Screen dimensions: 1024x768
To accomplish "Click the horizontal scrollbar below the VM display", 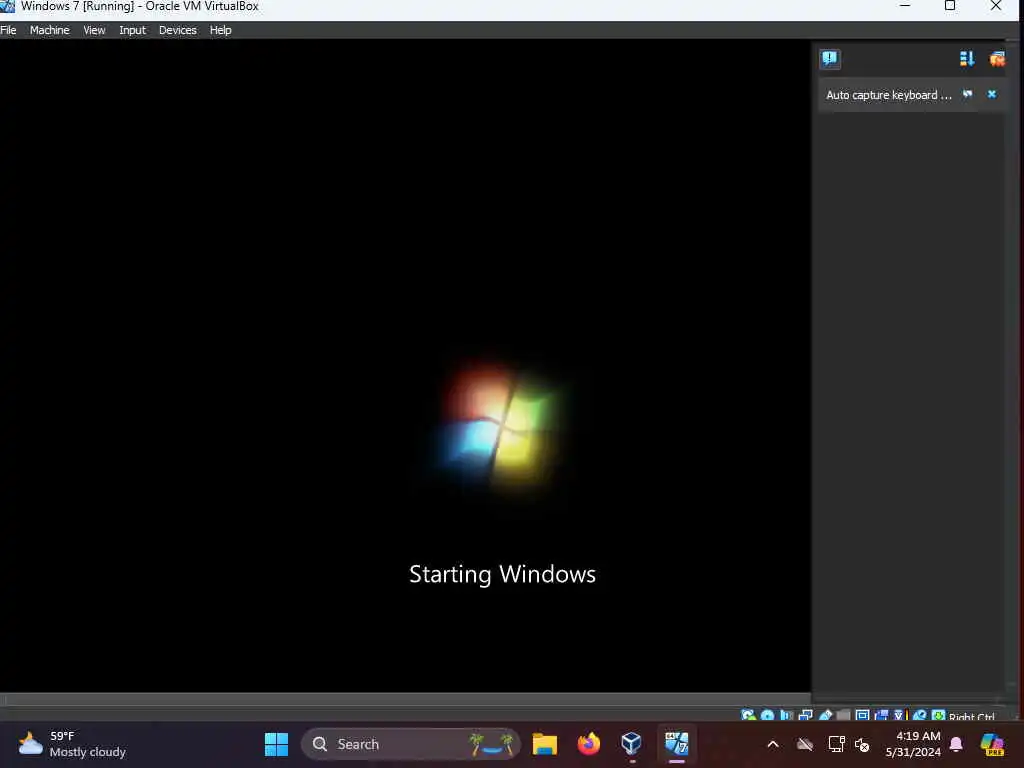I will (405, 699).
